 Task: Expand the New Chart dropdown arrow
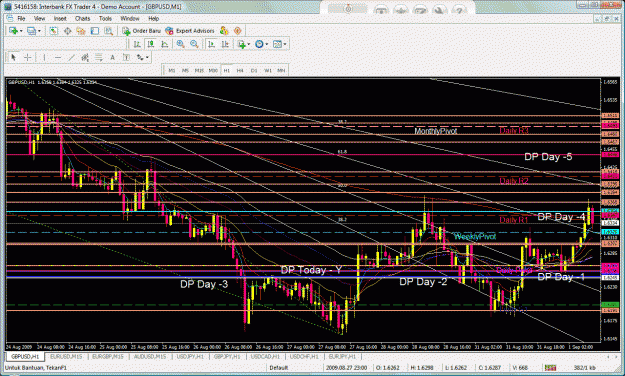[x=21, y=31]
